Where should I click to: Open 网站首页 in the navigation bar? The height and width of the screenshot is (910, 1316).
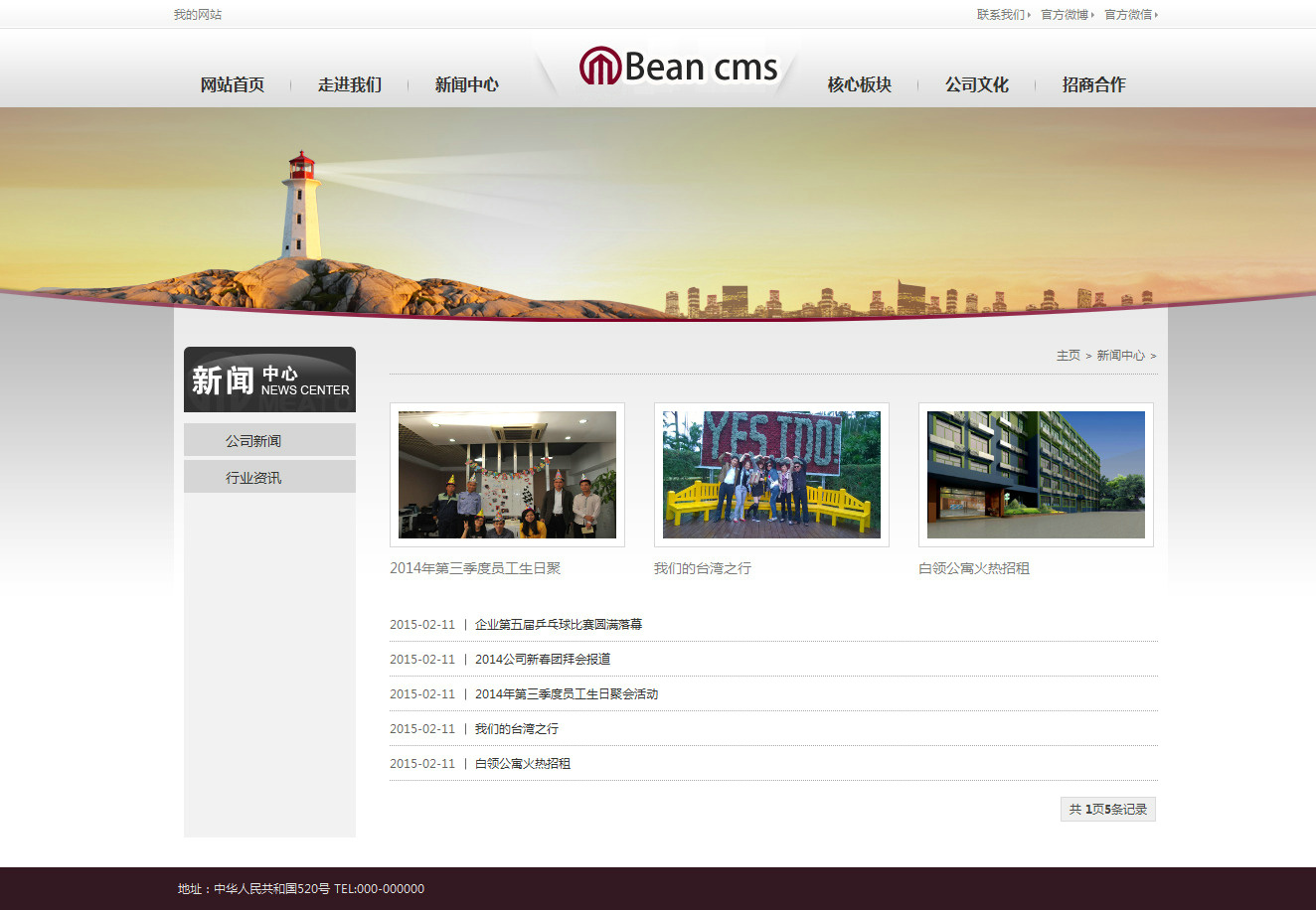coord(233,85)
